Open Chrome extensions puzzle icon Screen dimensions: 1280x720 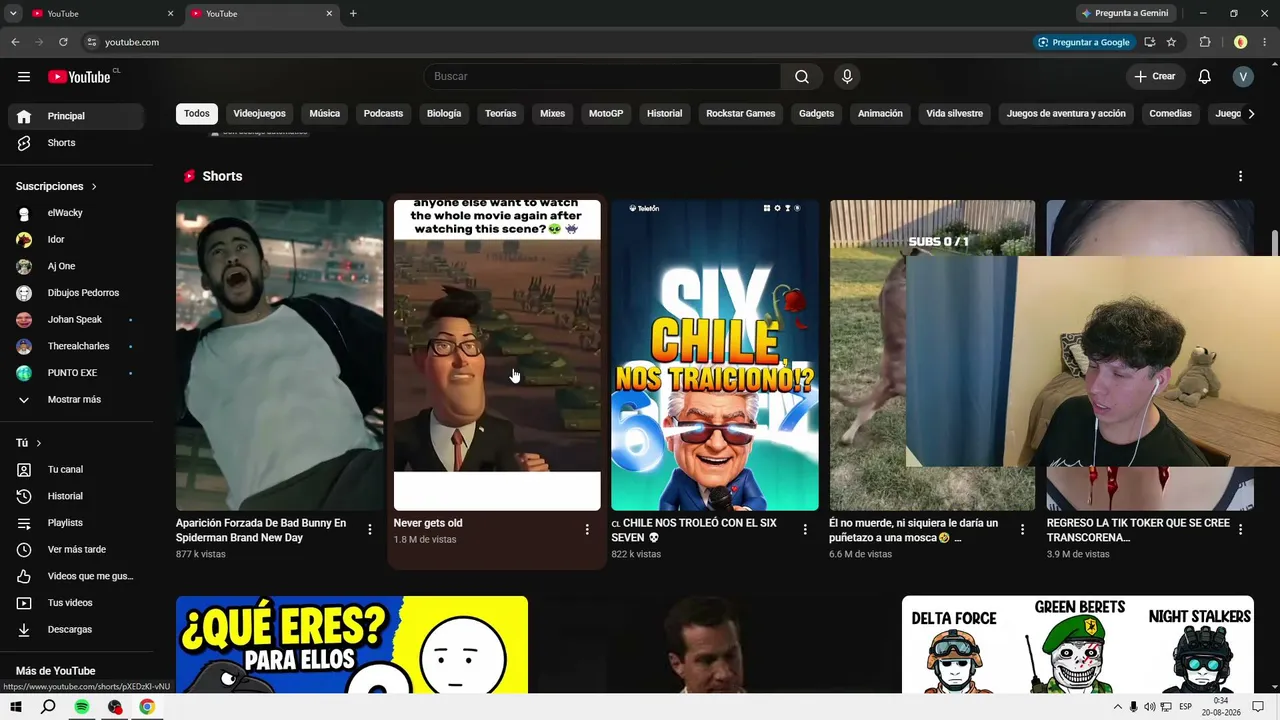1205,42
